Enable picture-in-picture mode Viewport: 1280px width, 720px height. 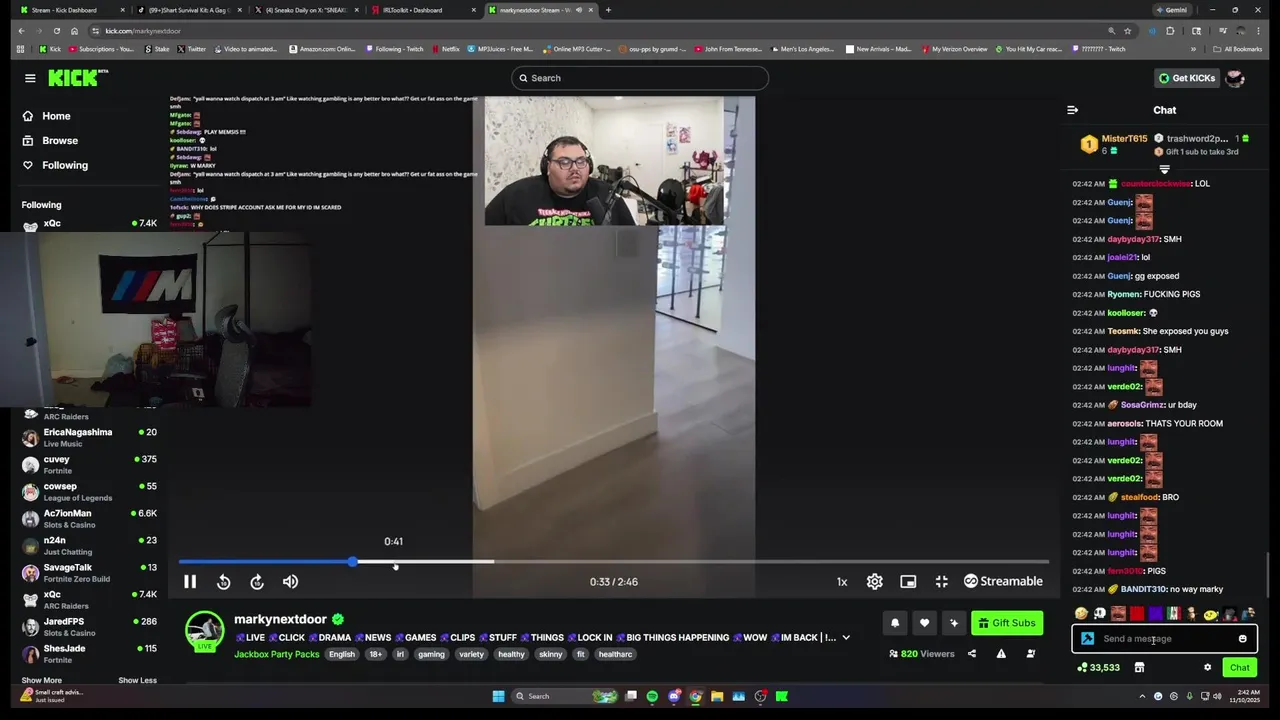(x=908, y=581)
